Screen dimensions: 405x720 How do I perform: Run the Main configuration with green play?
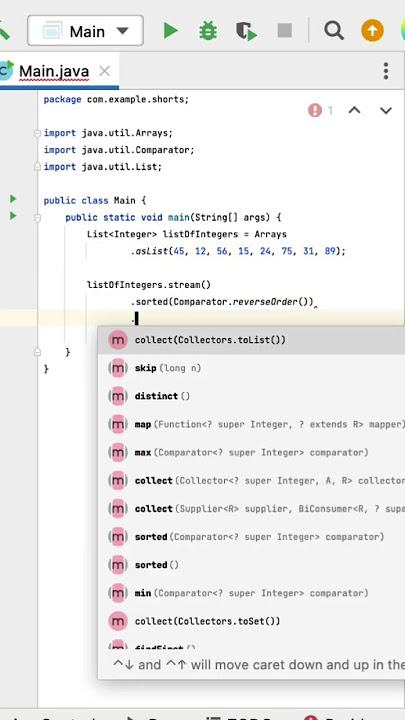pyautogui.click(x=170, y=31)
